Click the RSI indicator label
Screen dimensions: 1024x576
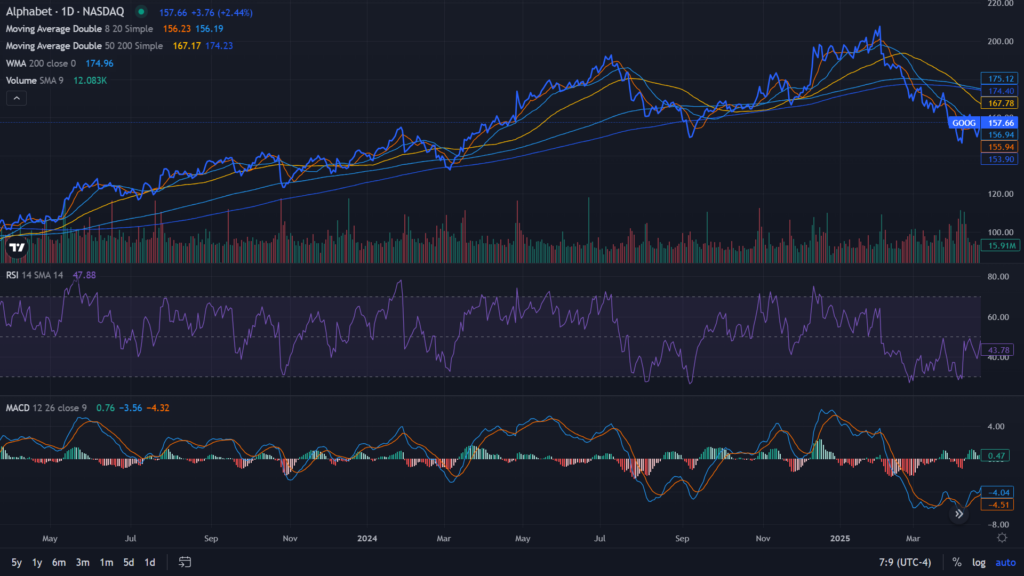point(14,274)
